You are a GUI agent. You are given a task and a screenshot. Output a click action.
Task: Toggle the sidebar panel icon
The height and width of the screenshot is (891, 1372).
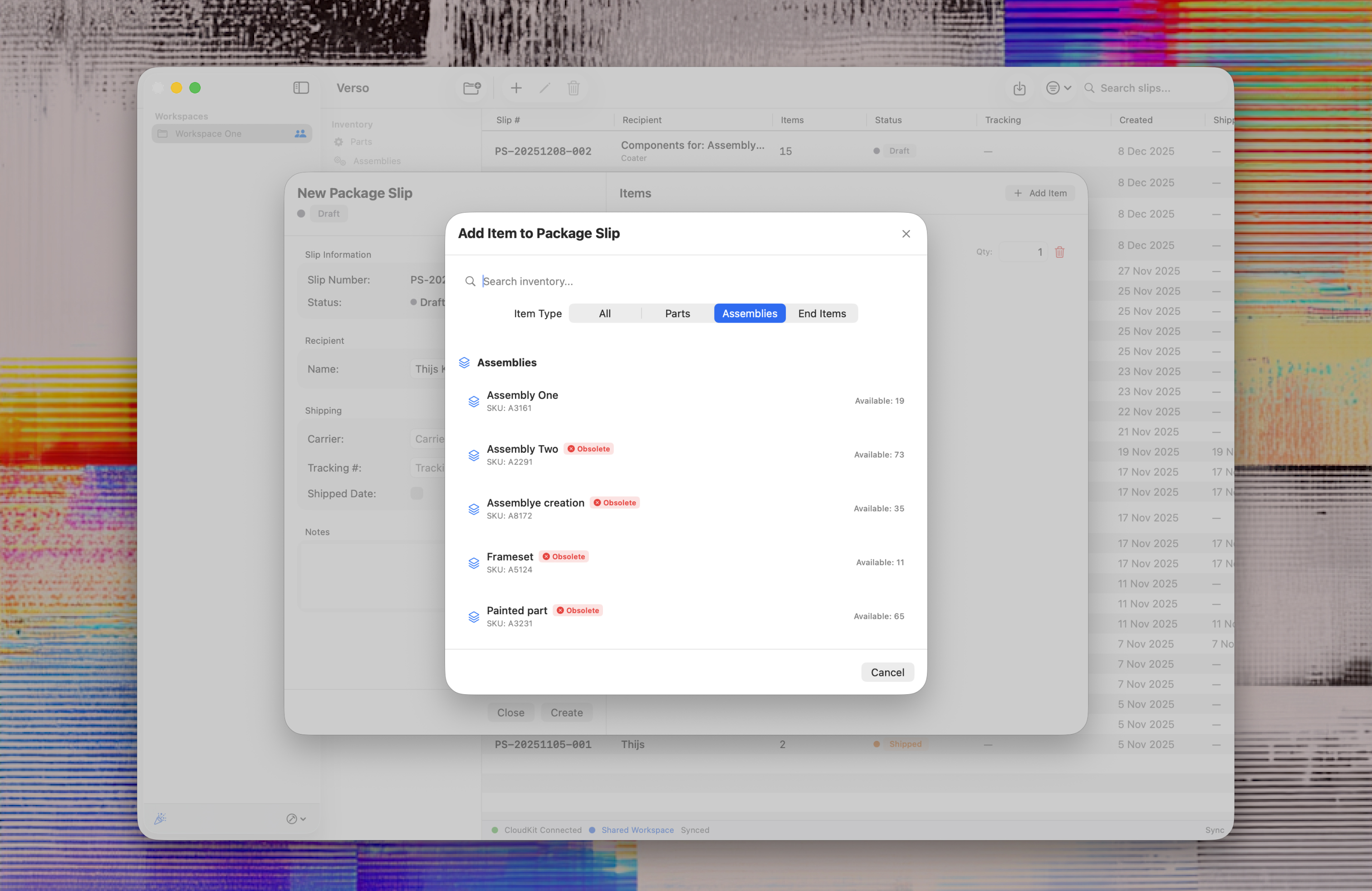click(x=301, y=88)
